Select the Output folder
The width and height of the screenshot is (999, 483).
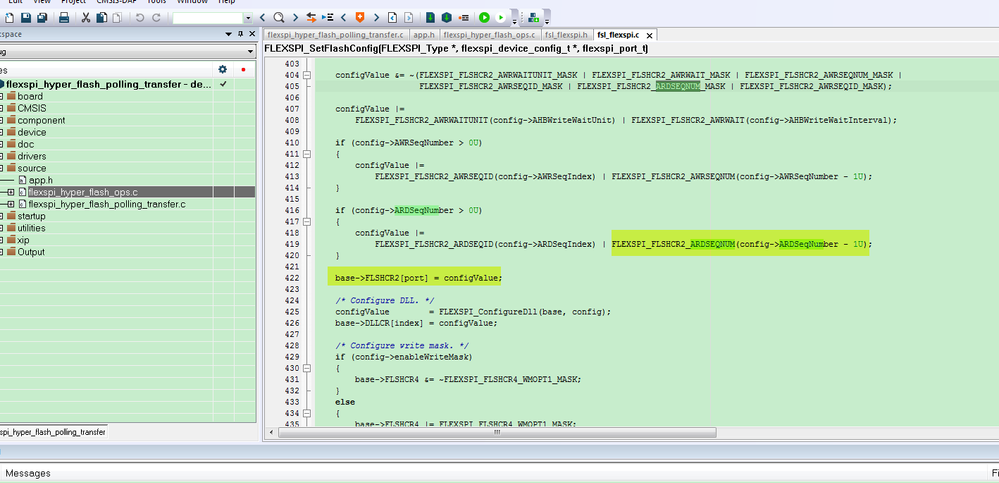(x=31, y=252)
